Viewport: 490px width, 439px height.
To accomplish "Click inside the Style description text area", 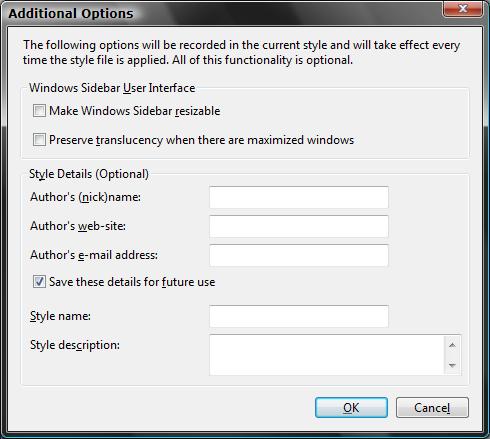I will (327, 355).
